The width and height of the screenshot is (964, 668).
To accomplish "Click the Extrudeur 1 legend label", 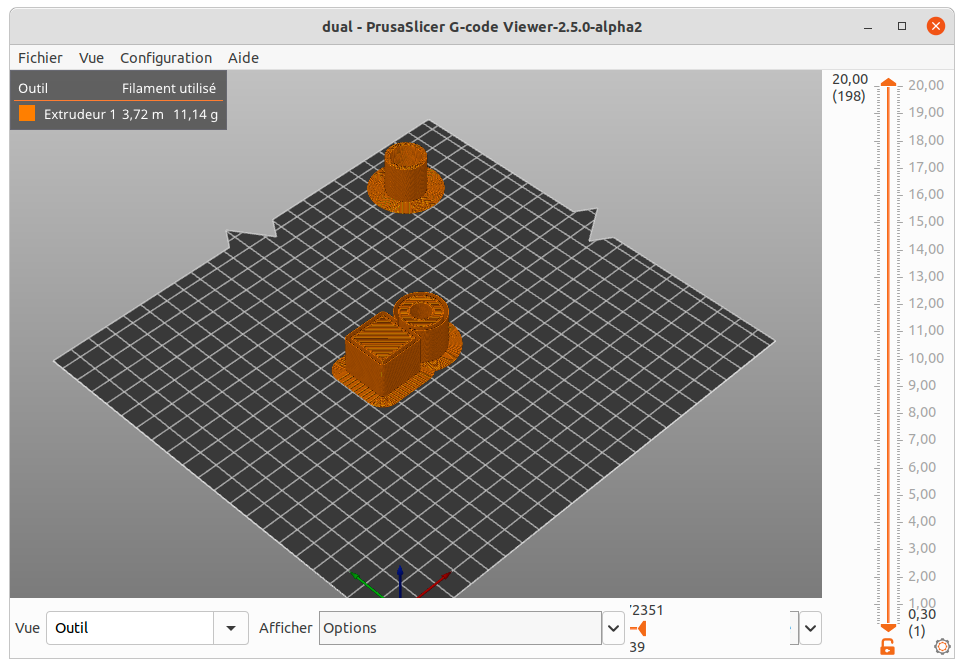I will click(x=79, y=114).
